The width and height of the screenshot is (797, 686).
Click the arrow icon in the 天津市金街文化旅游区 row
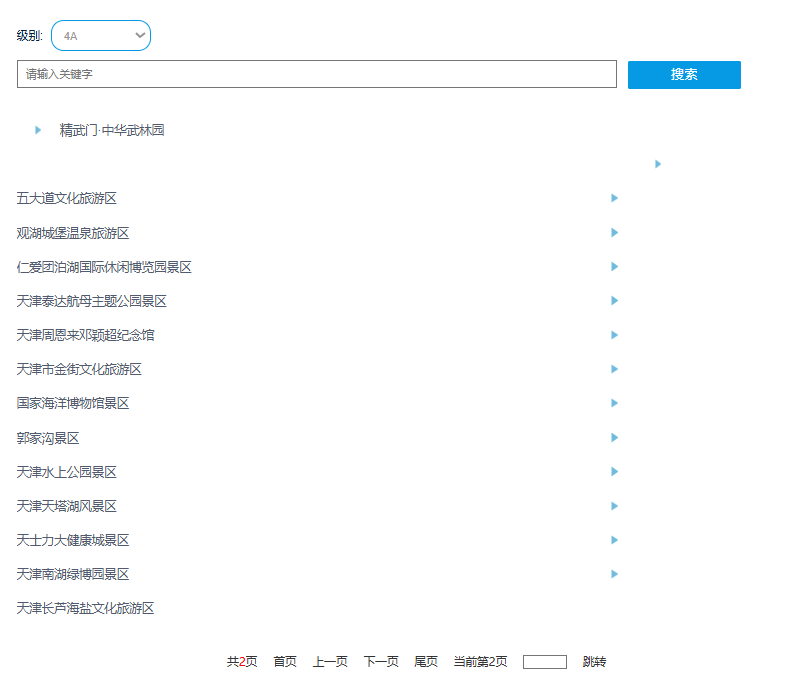[x=615, y=369]
